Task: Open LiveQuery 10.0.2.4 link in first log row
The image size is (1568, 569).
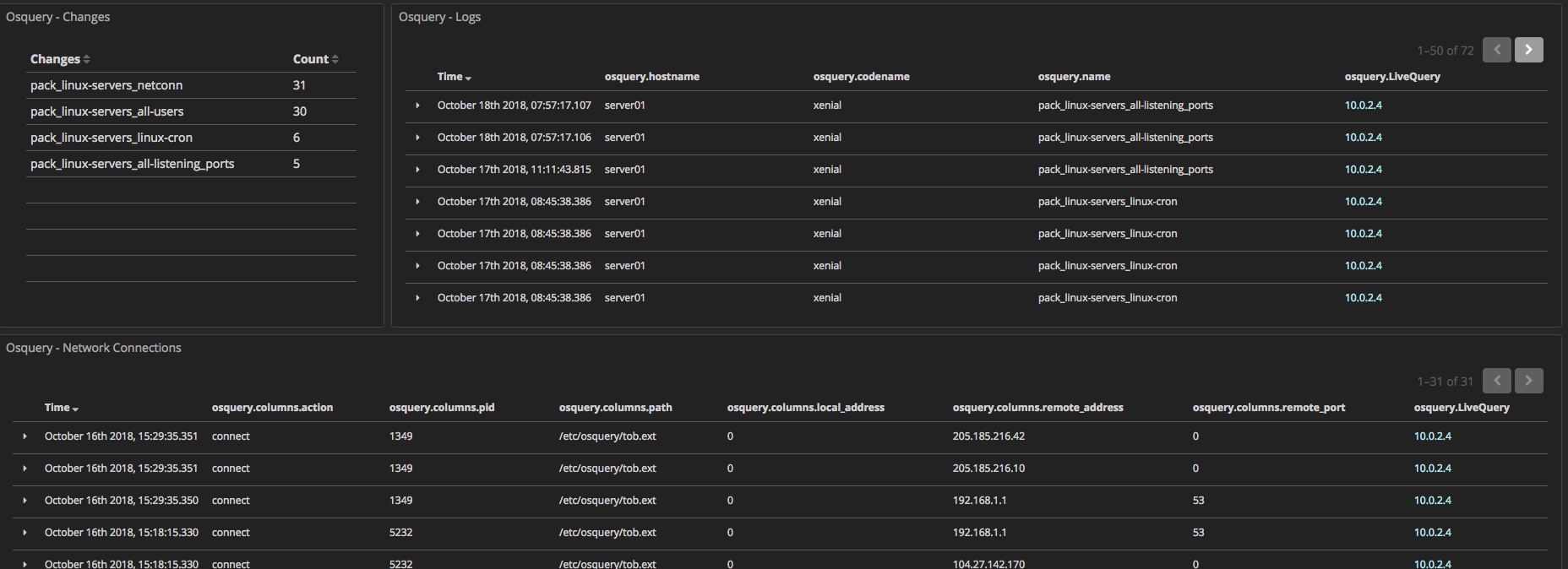Action: tap(1363, 106)
